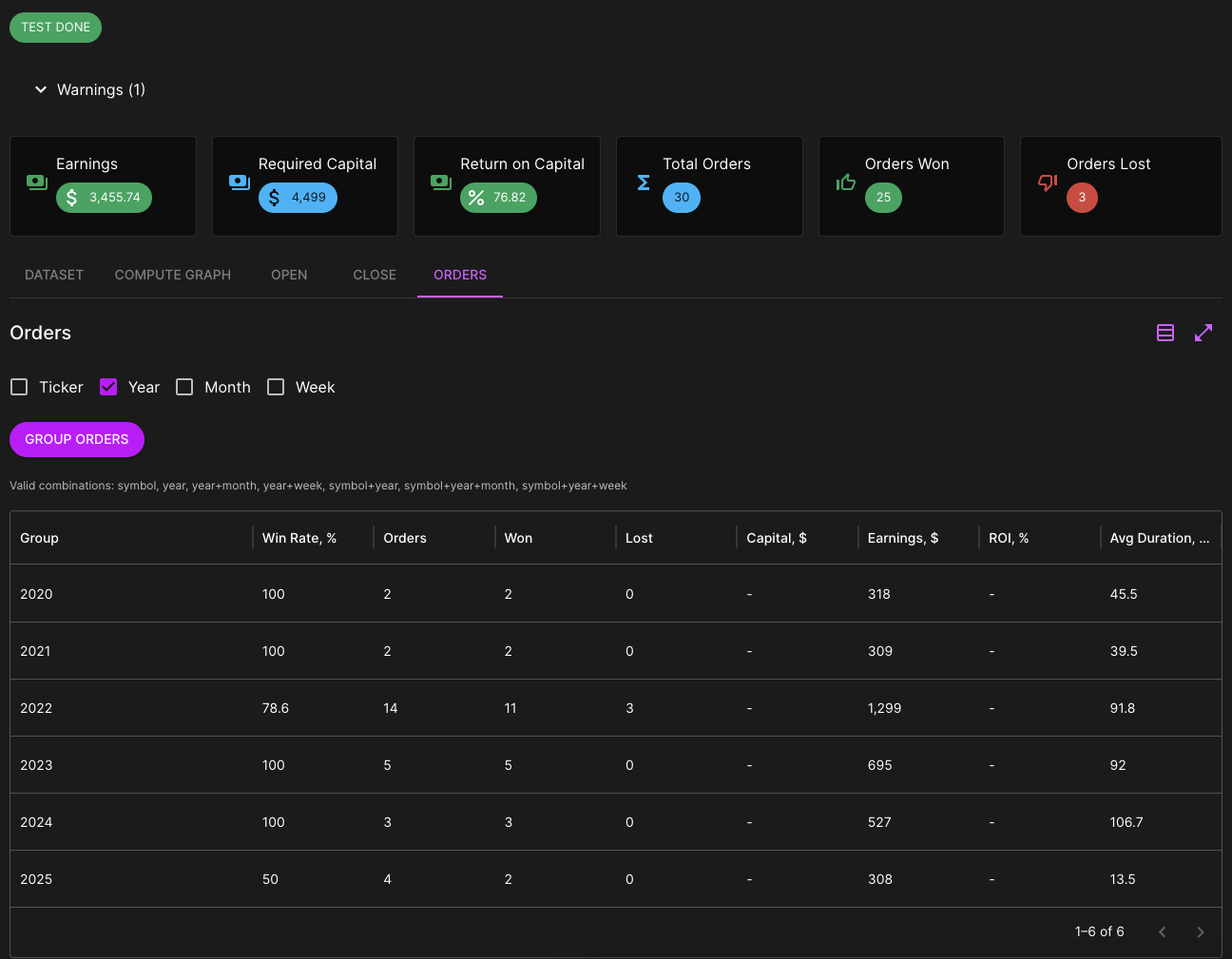This screenshot has width=1232, height=959.
Task: Sort by the ROI, % column header
Action: 1039,538
